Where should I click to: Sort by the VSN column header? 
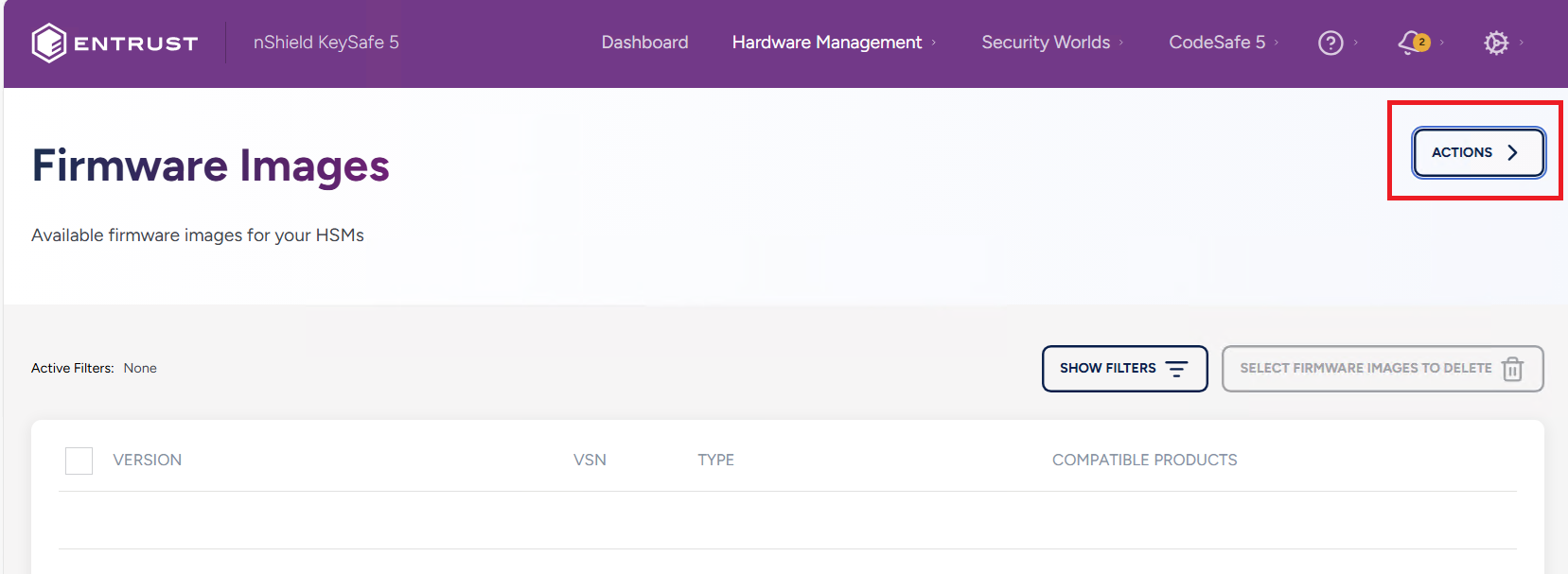click(x=590, y=461)
